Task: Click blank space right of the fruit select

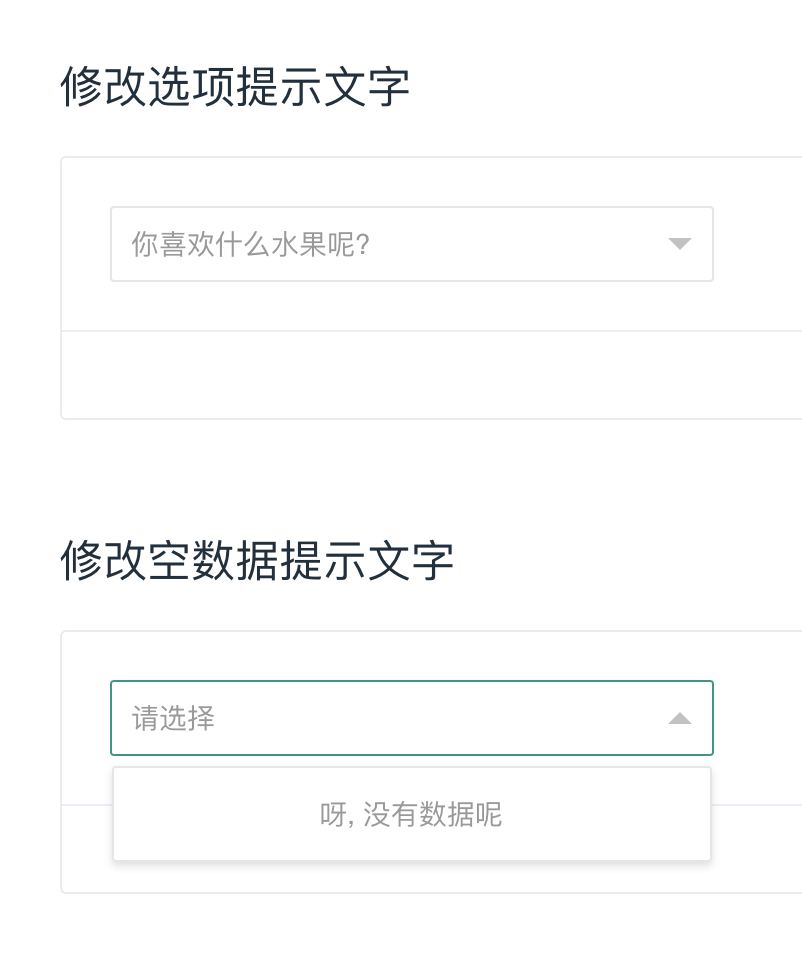Action: click(758, 244)
